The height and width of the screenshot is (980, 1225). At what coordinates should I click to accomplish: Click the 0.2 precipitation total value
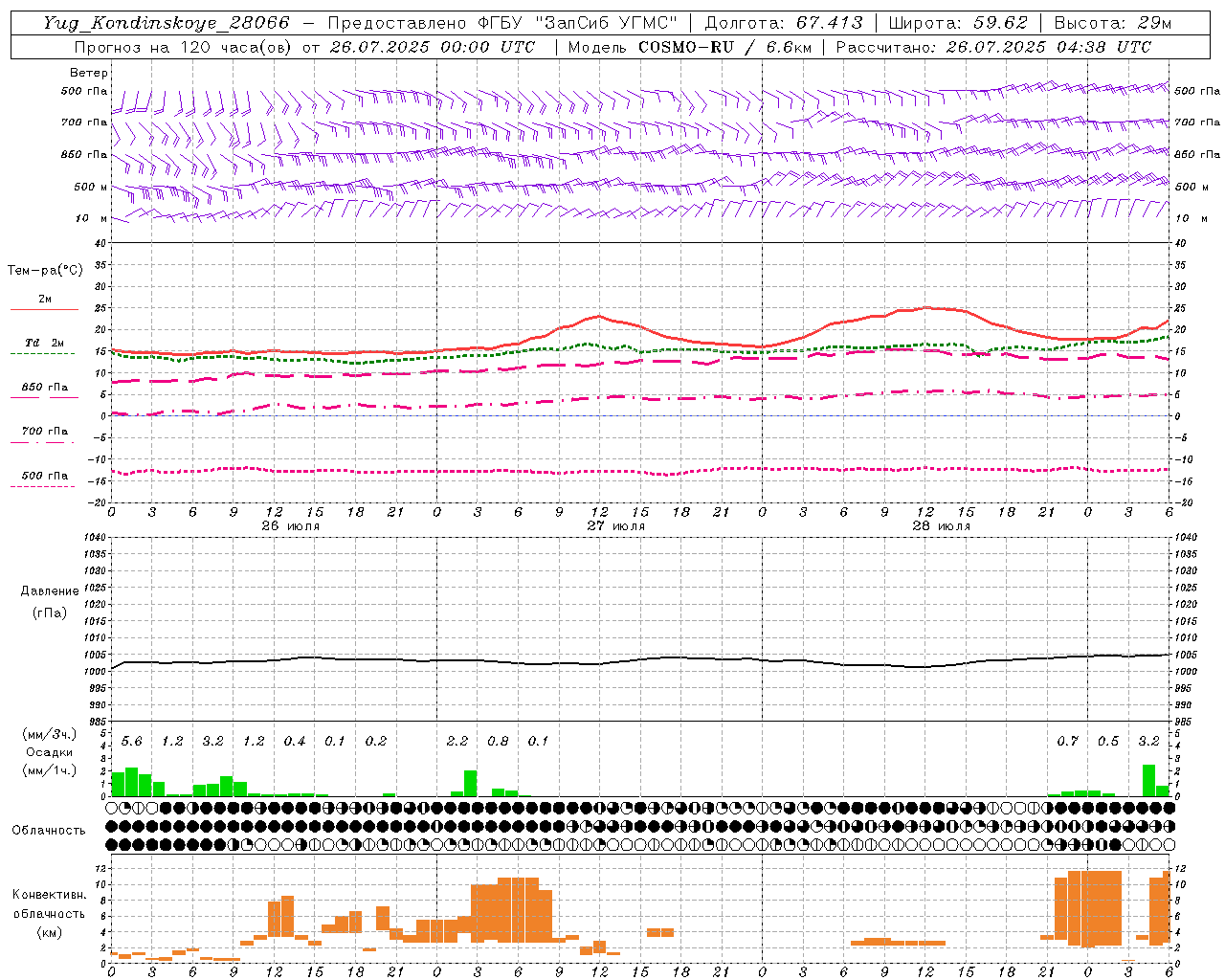[376, 741]
